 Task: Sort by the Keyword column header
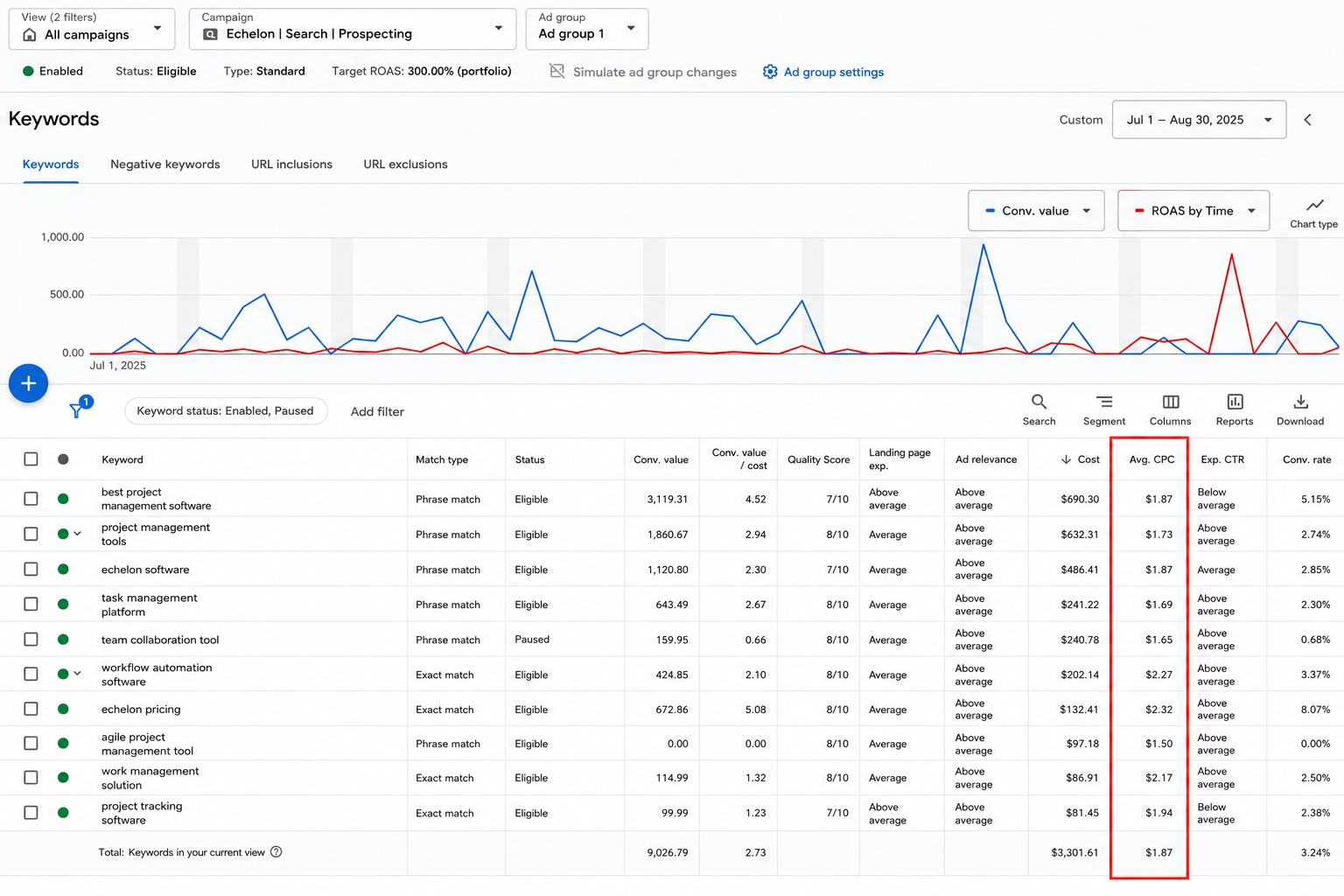(x=122, y=459)
